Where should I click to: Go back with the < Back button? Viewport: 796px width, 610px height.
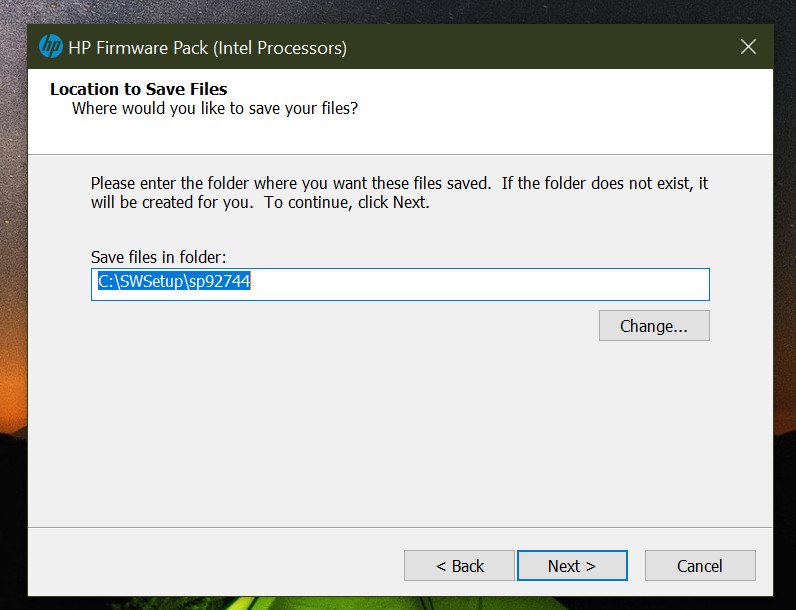459,566
